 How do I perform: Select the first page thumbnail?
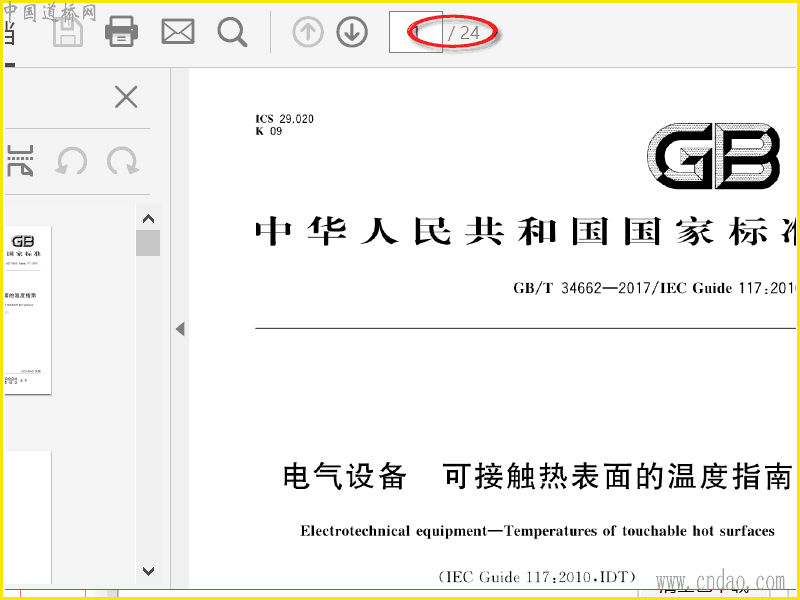pyautogui.click(x=28, y=310)
